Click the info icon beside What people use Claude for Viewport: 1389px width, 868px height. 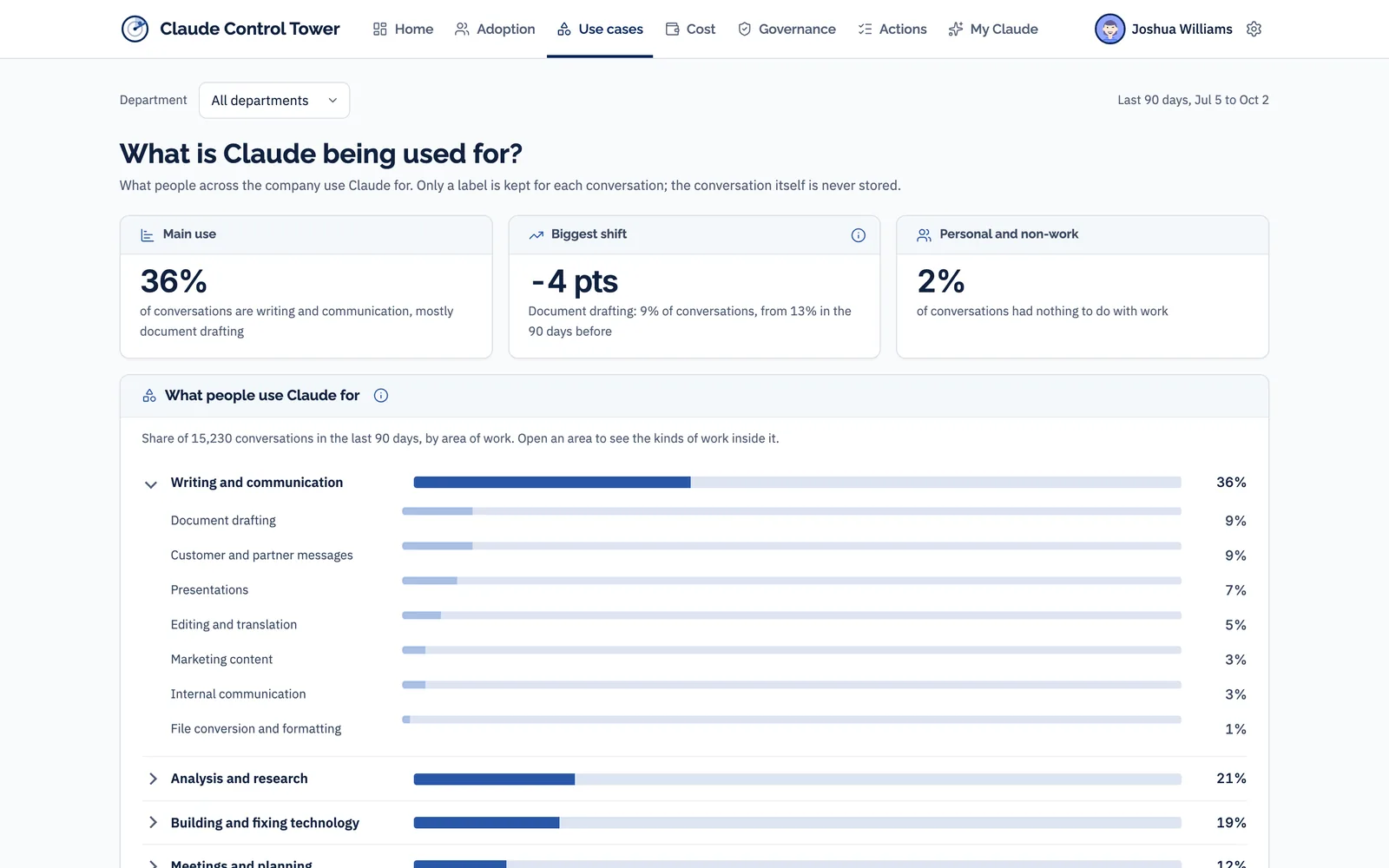click(x=381, y=396)
